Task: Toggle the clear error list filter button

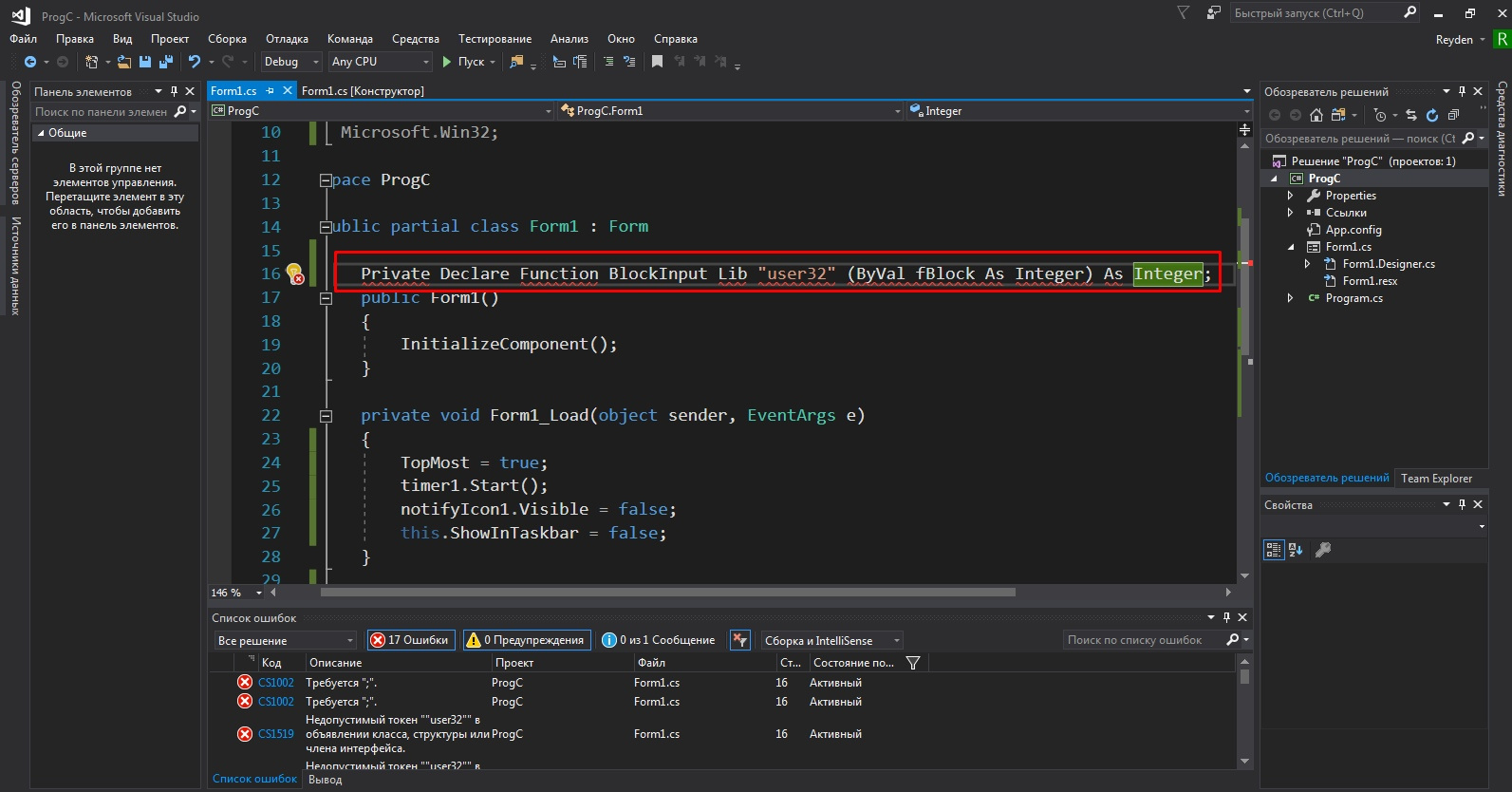Action: click(740, 640)
